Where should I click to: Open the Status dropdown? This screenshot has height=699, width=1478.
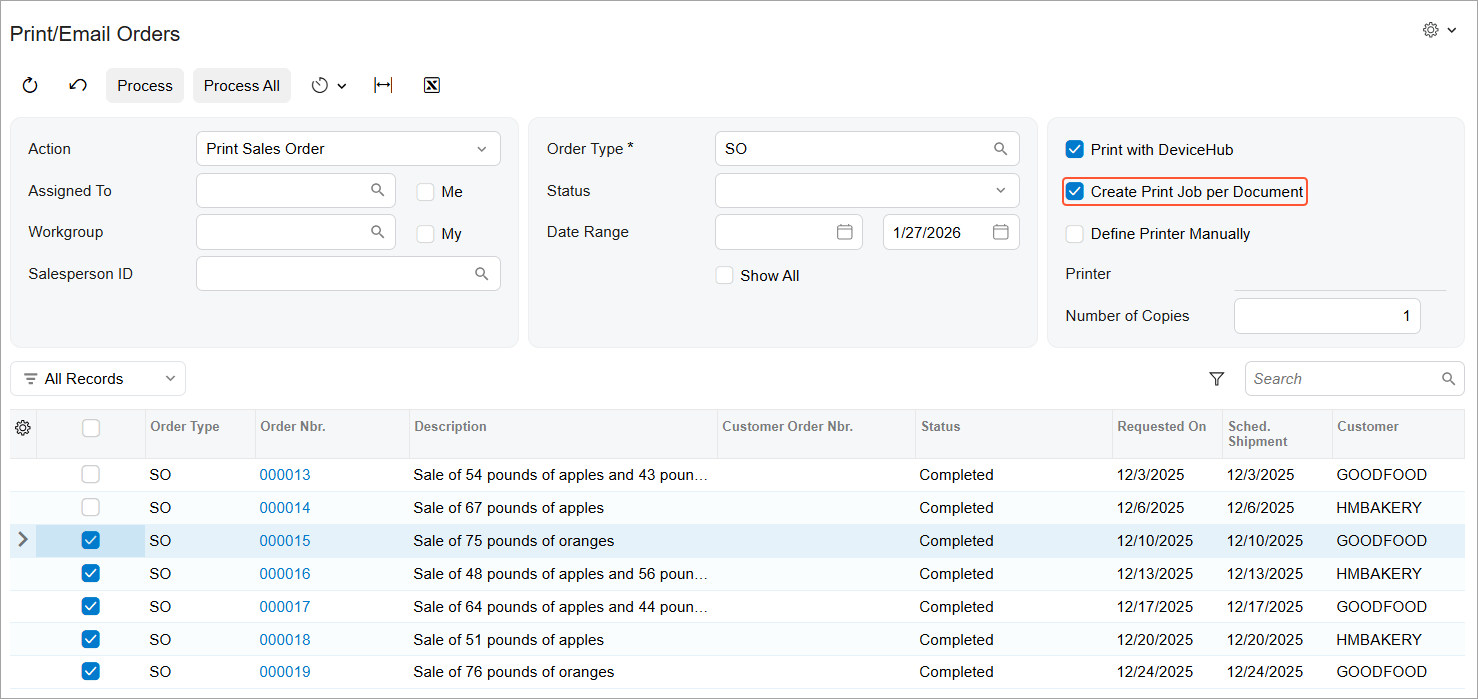click(x=867, y=191)
